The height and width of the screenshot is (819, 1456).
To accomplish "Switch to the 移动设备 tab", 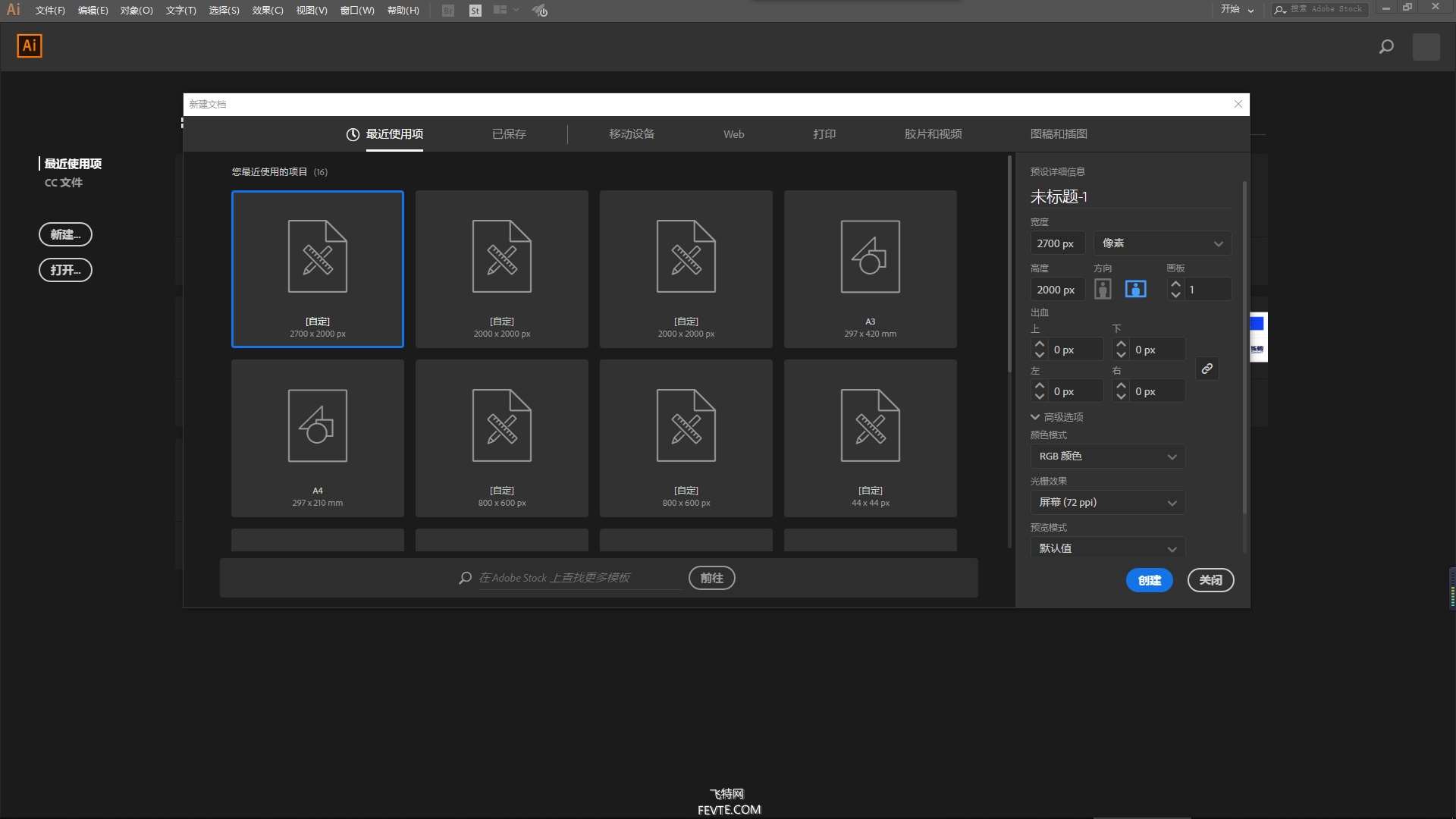I will coord(632,133).
